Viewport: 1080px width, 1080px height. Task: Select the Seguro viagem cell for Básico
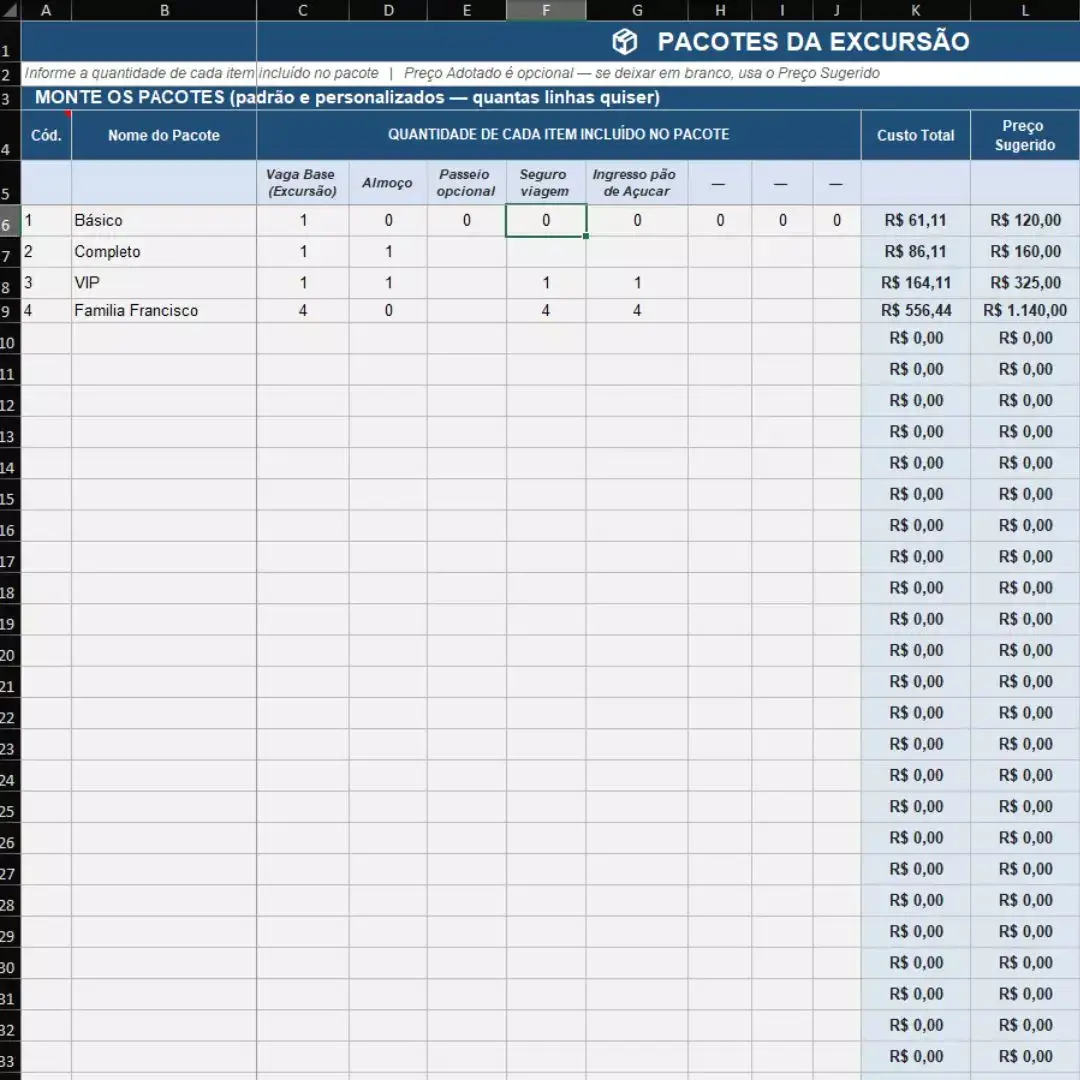546,220
